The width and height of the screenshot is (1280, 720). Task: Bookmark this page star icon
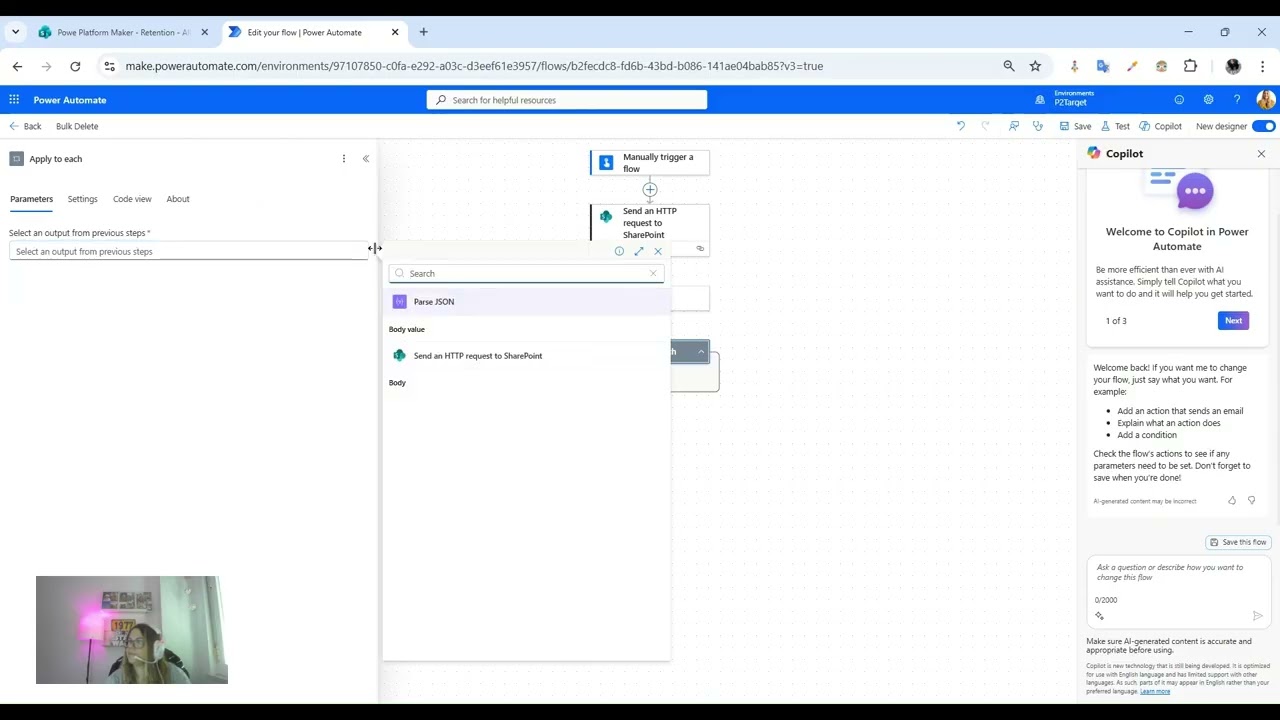point(1035,66)
